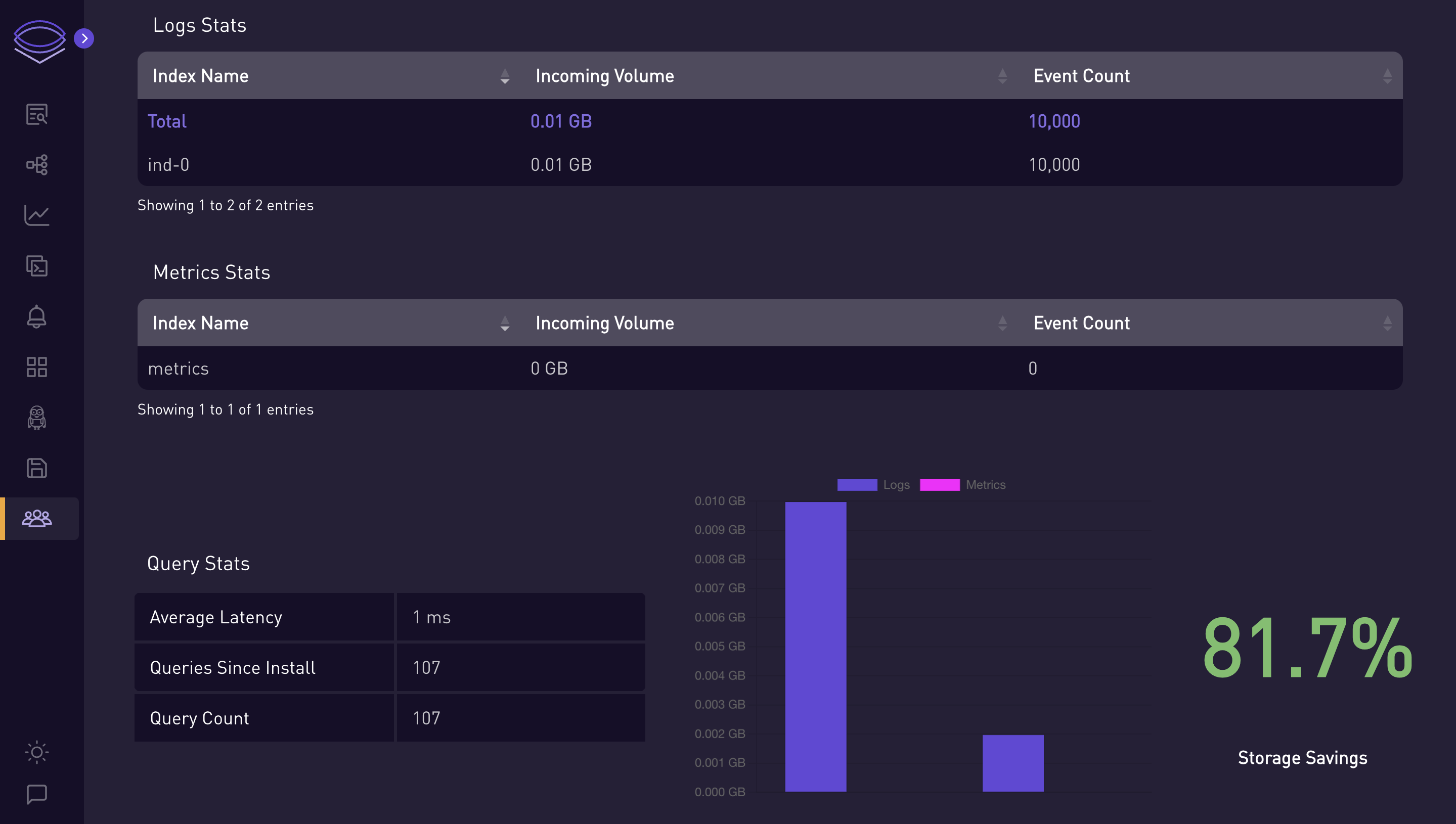Sort Metrics Stats by Index Name
Viewport: 1456px width, 824px height.
point(505,323)
